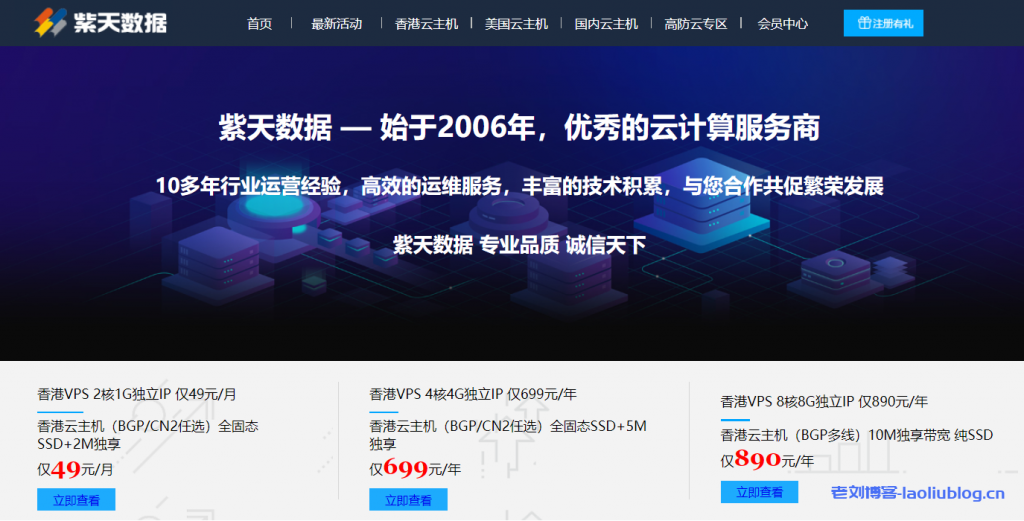
Task: Open 美国云主机 menu
Action: [517, 24]
